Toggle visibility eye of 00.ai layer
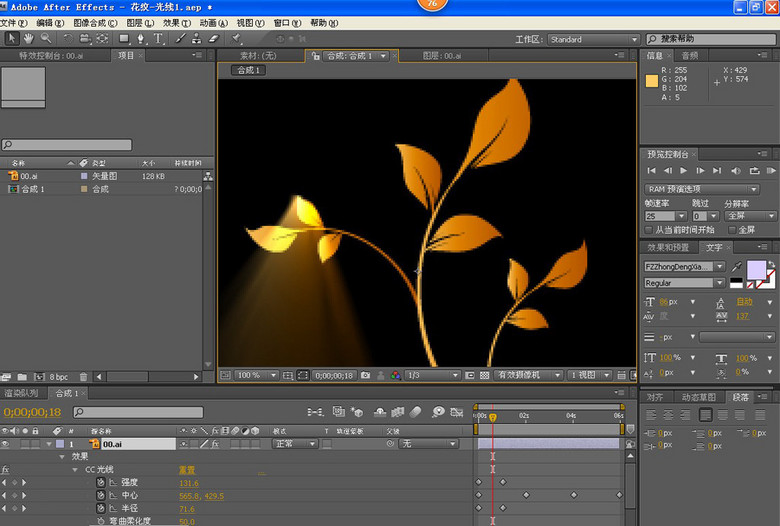Screen dimensions: 780x526 pos(6,443)
